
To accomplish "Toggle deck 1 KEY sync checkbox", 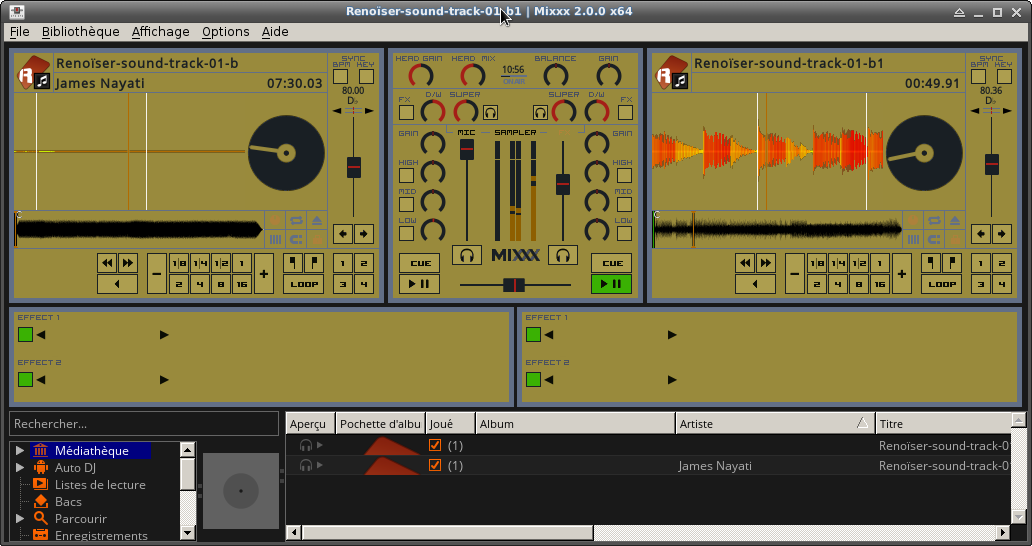I will [366, 76].
